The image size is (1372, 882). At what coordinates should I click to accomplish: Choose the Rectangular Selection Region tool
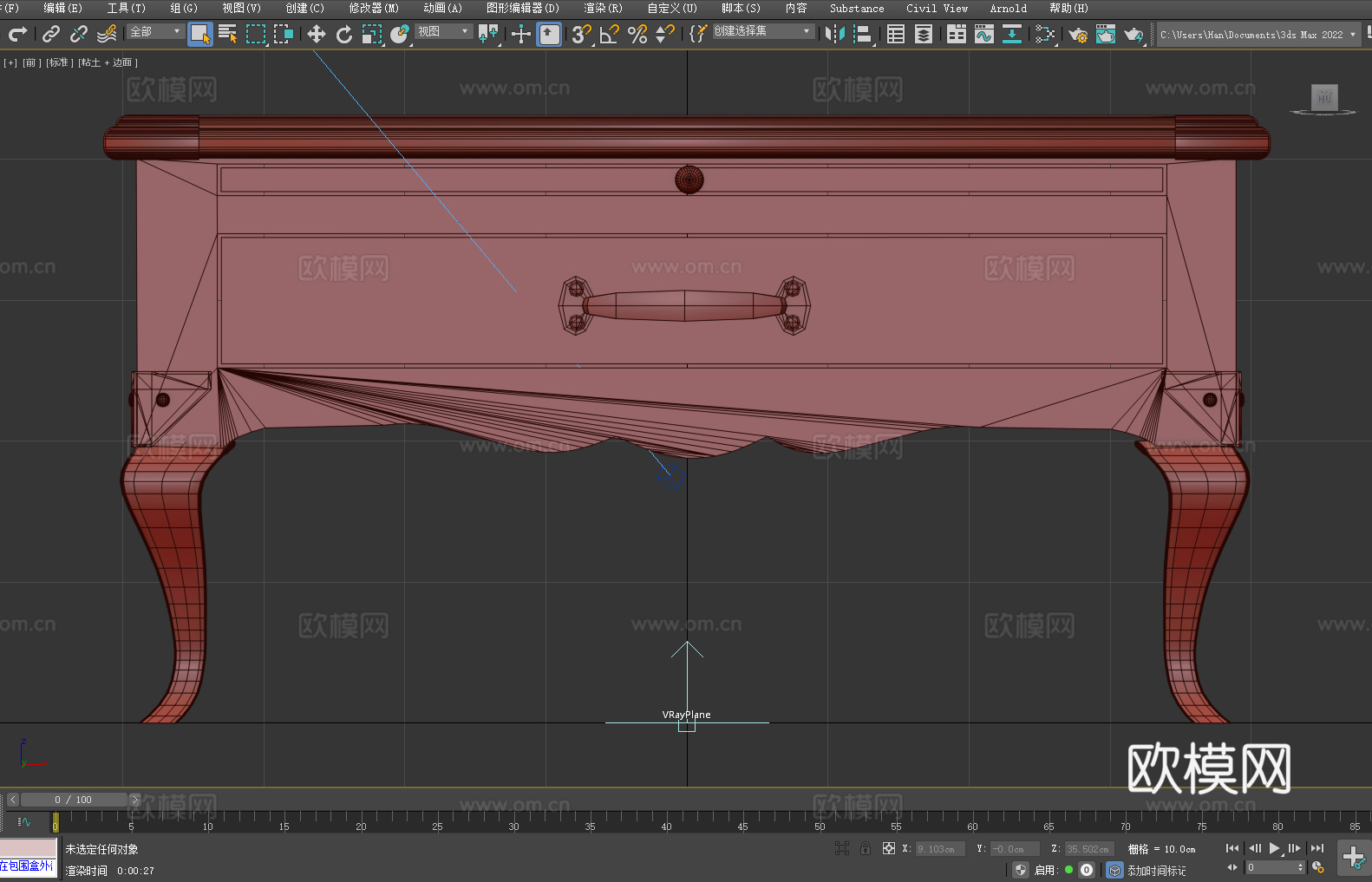tap(256, 34)
